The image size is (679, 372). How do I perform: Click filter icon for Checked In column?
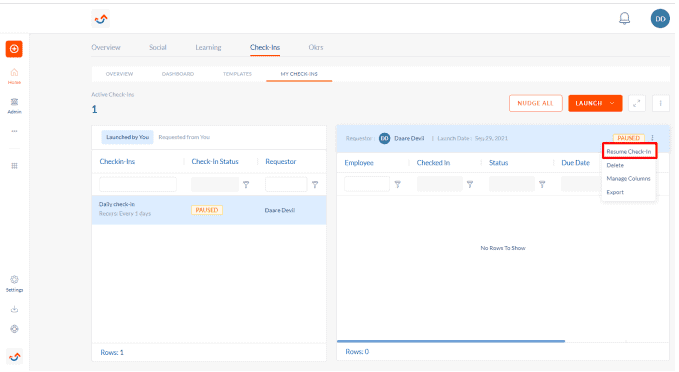click(x=470, y=184)
